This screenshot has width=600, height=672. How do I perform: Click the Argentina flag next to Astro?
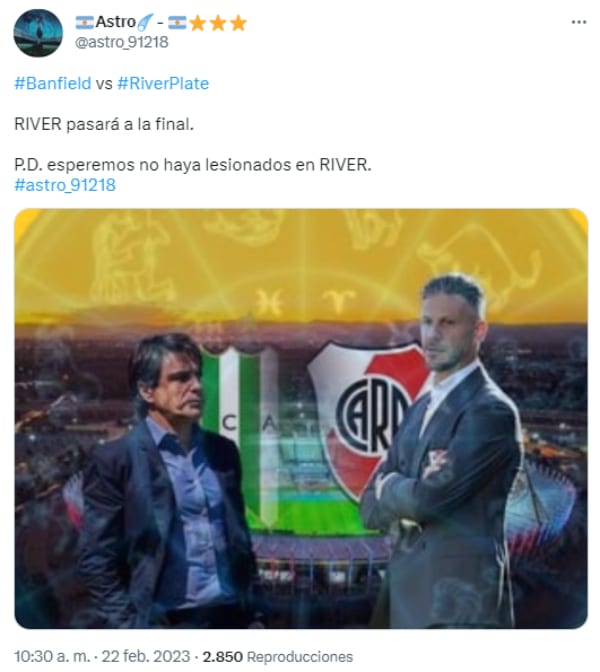point(84,22)
